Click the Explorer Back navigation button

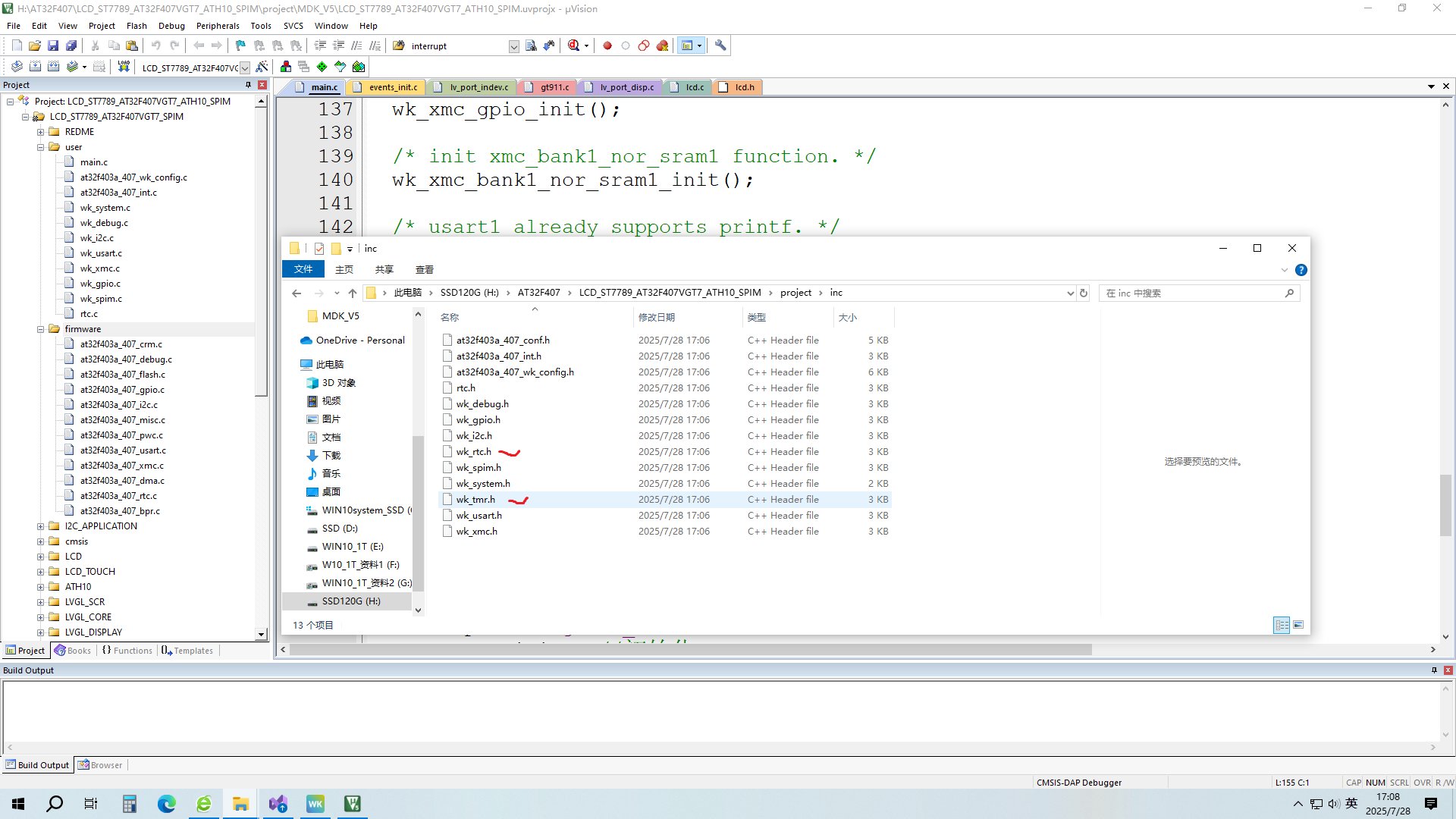click(297, 293)
